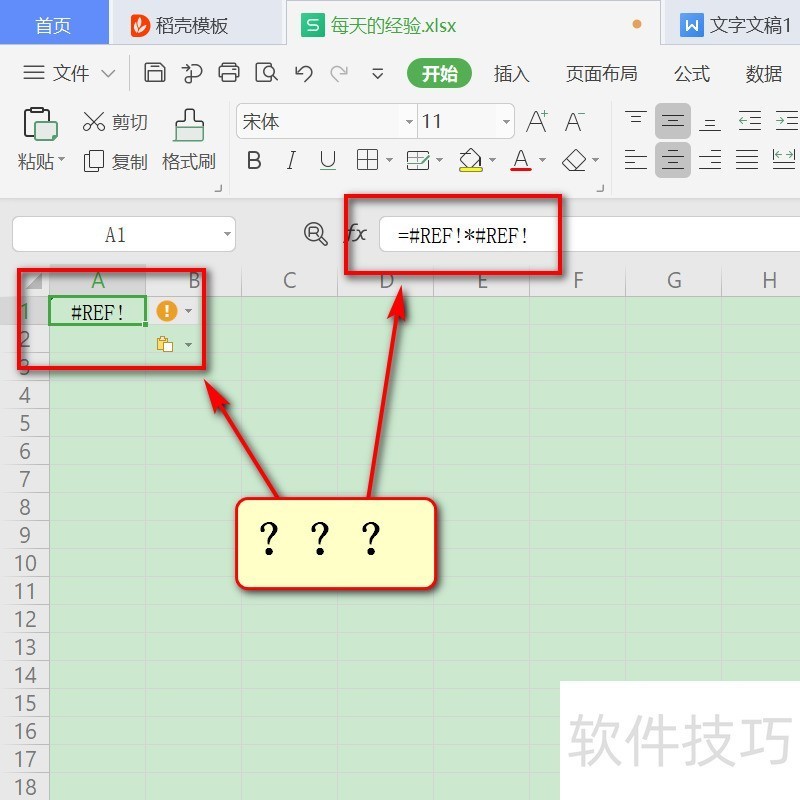Switch to the 开始 ribbon tab
The width and height of the screenshot is (800, 800).
(x=439, y=73)
